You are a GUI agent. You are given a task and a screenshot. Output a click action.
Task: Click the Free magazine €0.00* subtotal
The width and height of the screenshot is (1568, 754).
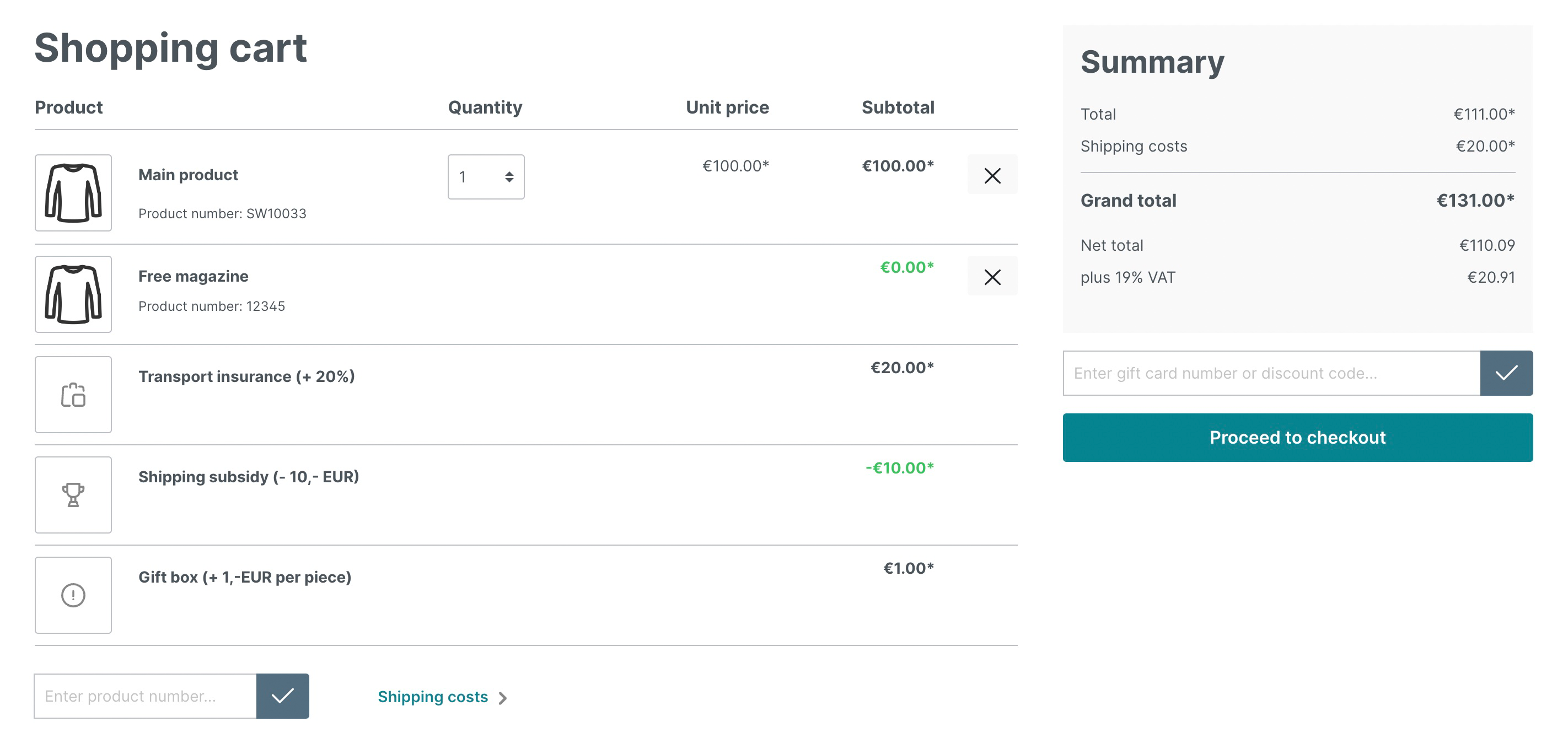click(907, 267)
